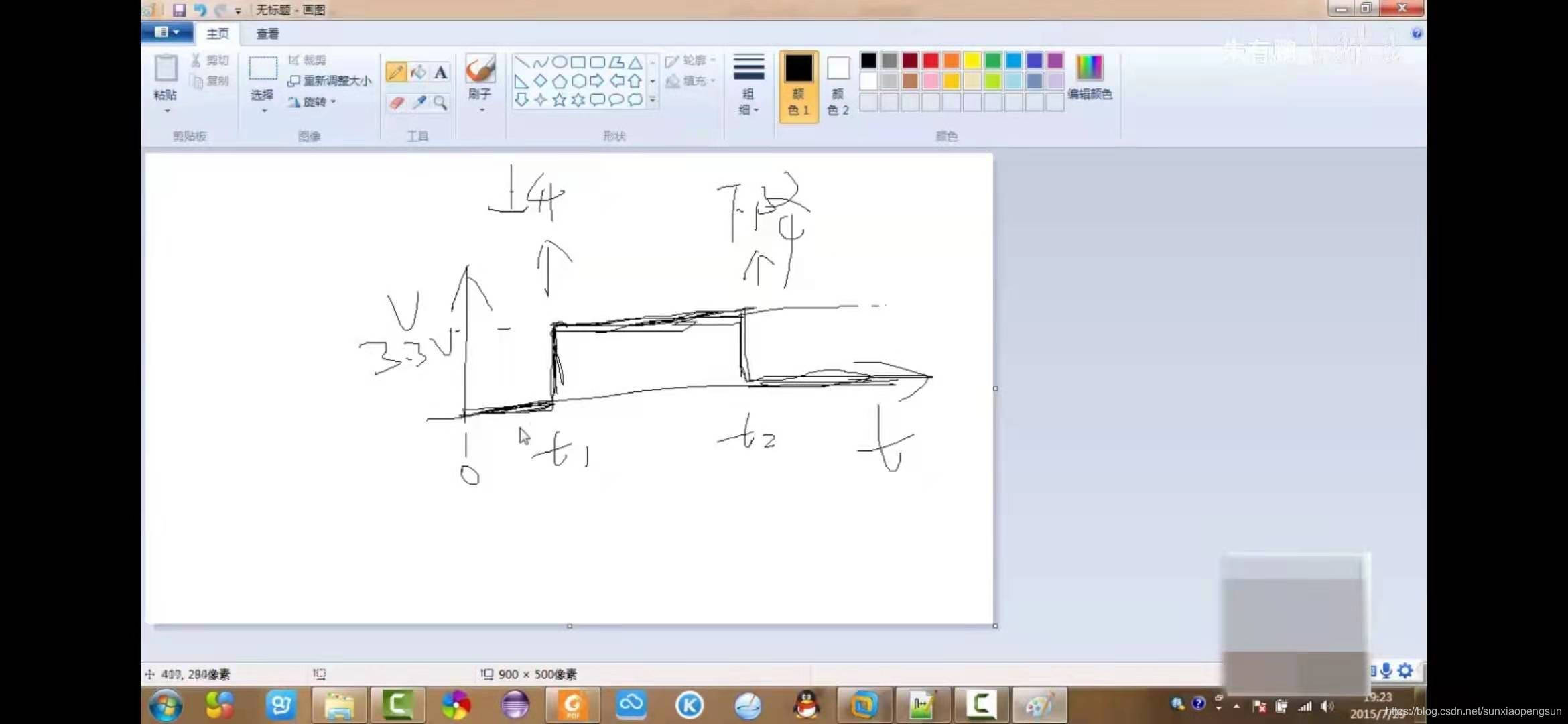Choose the right arrow shape
The height and width of the screenshot is (724, 1568).
coord(596,81)
